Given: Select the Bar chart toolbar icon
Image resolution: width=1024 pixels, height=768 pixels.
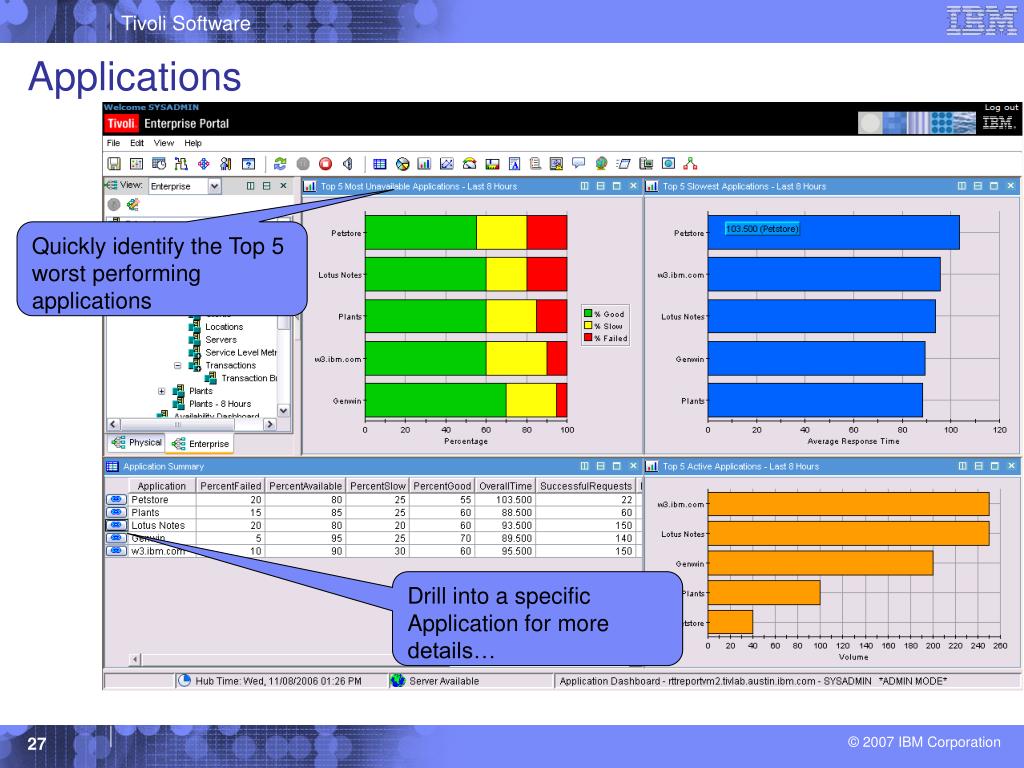Looking at the screenshot, I should click(x=424, y=163).
